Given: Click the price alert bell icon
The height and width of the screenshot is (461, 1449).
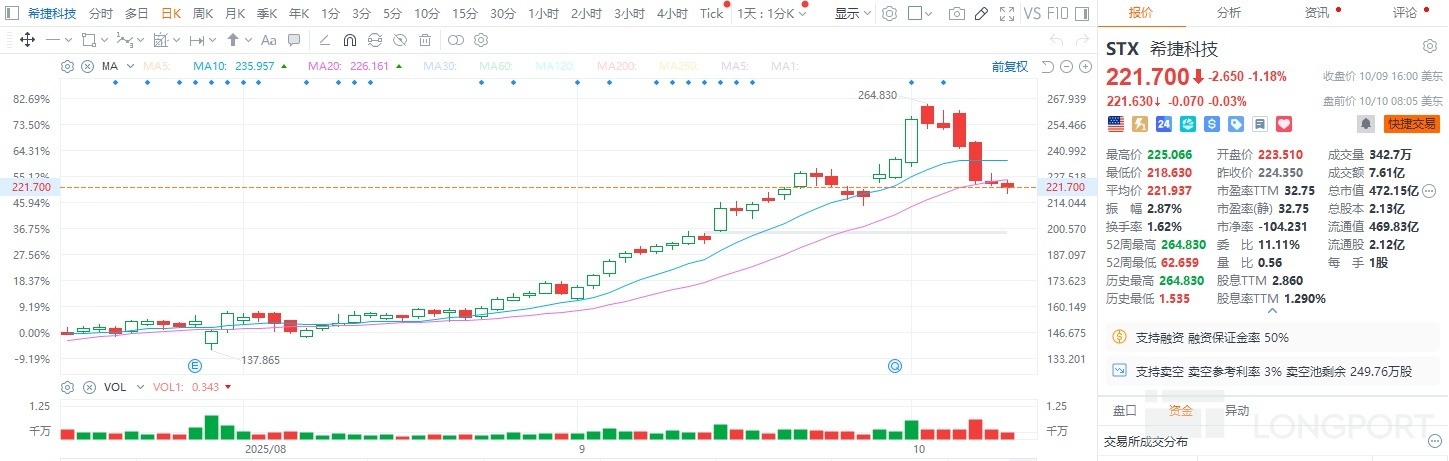Looking at the screenshot, I should click(x=1364, y=124).
